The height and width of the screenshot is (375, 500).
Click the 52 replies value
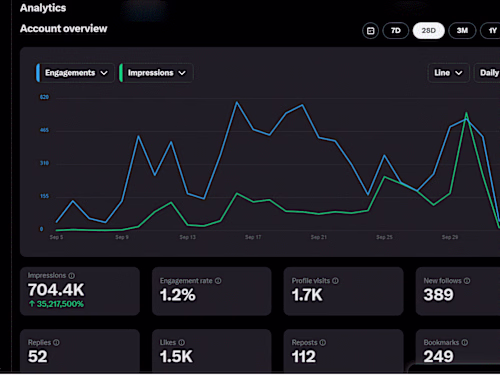[x=38, y=356]
